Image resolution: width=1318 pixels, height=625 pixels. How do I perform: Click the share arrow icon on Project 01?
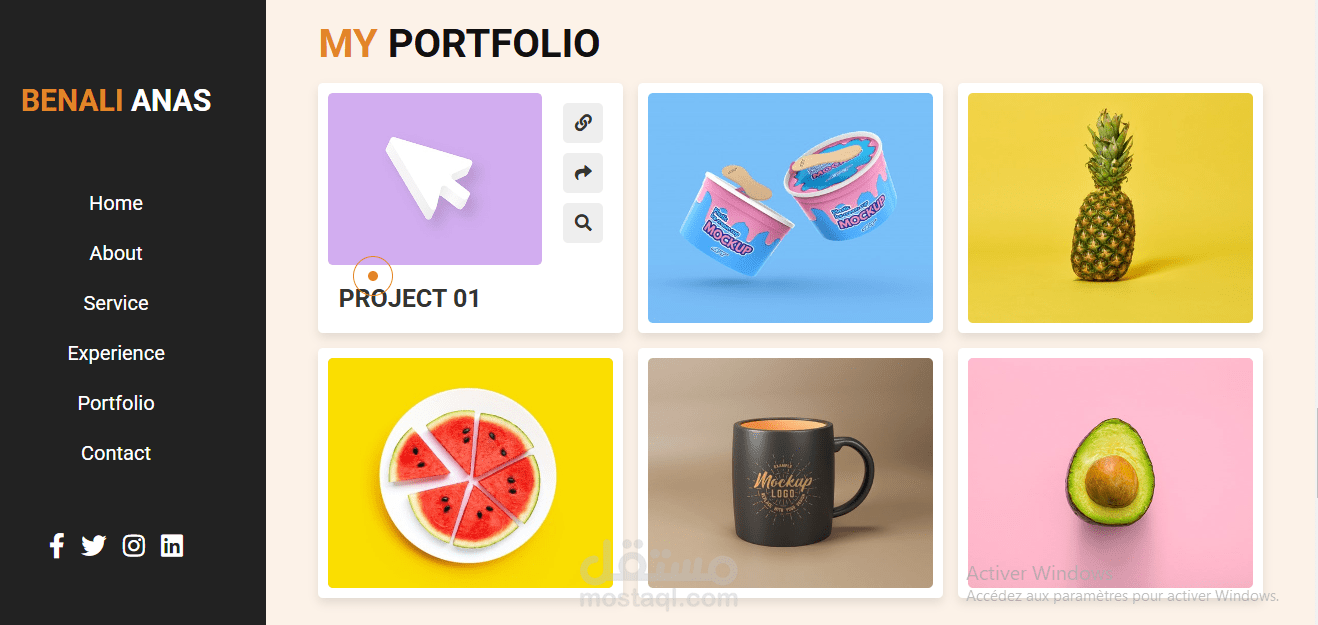pos(583,173)
